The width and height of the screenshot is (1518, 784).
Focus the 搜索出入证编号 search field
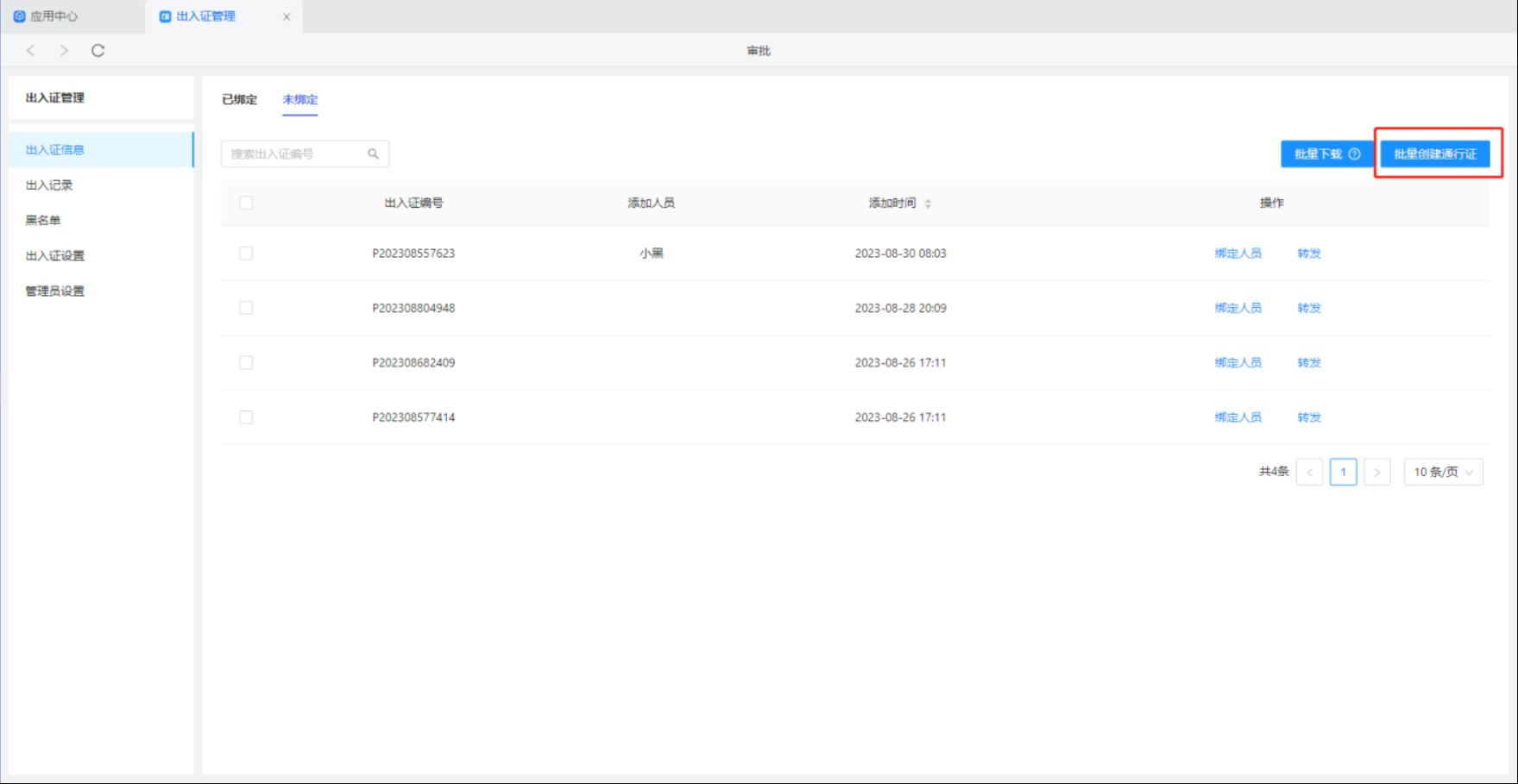point(293,154)
